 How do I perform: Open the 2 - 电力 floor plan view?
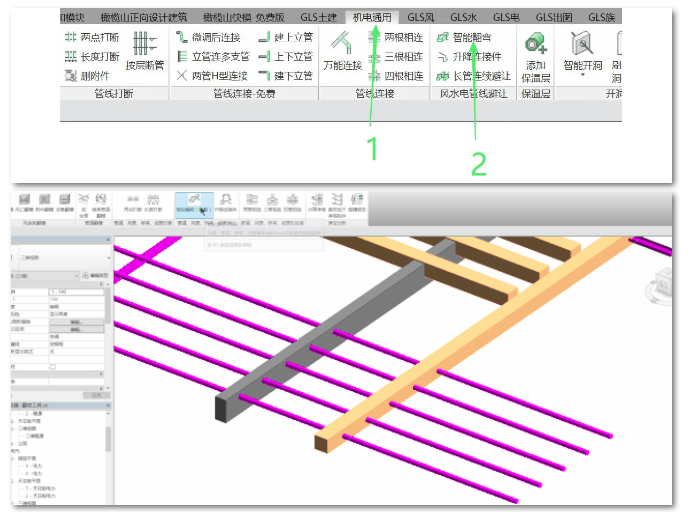pyautogui.click(x=34, y=473)
